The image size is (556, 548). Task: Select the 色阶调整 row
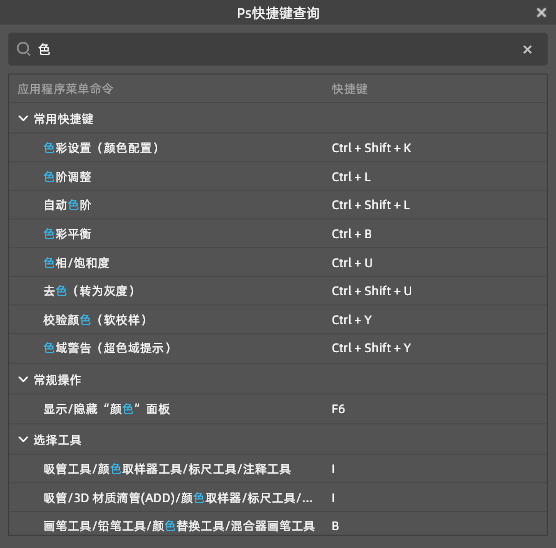click(x=278, y=177)
